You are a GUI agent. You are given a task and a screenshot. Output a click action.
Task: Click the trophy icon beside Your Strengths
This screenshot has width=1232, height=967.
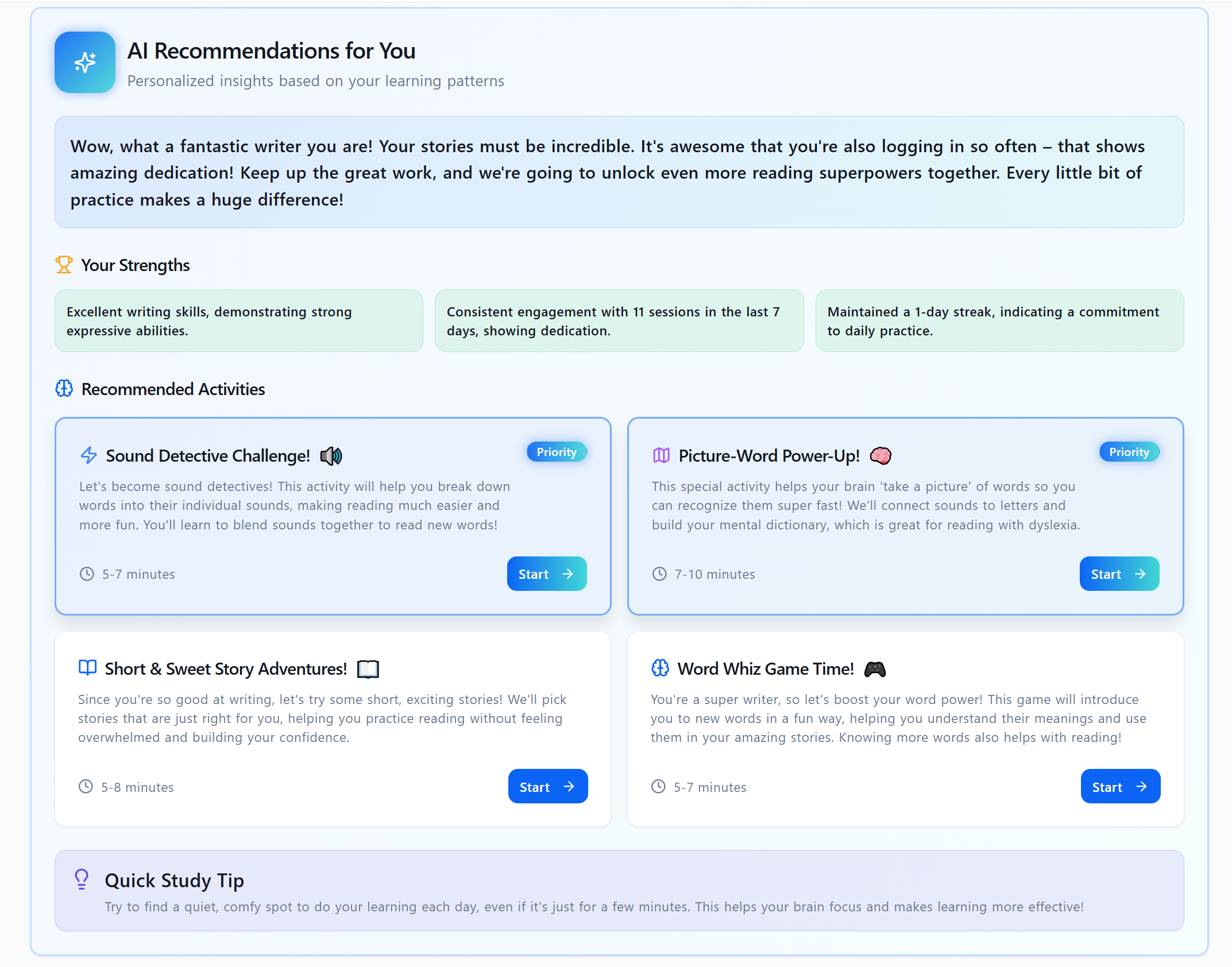64,265
